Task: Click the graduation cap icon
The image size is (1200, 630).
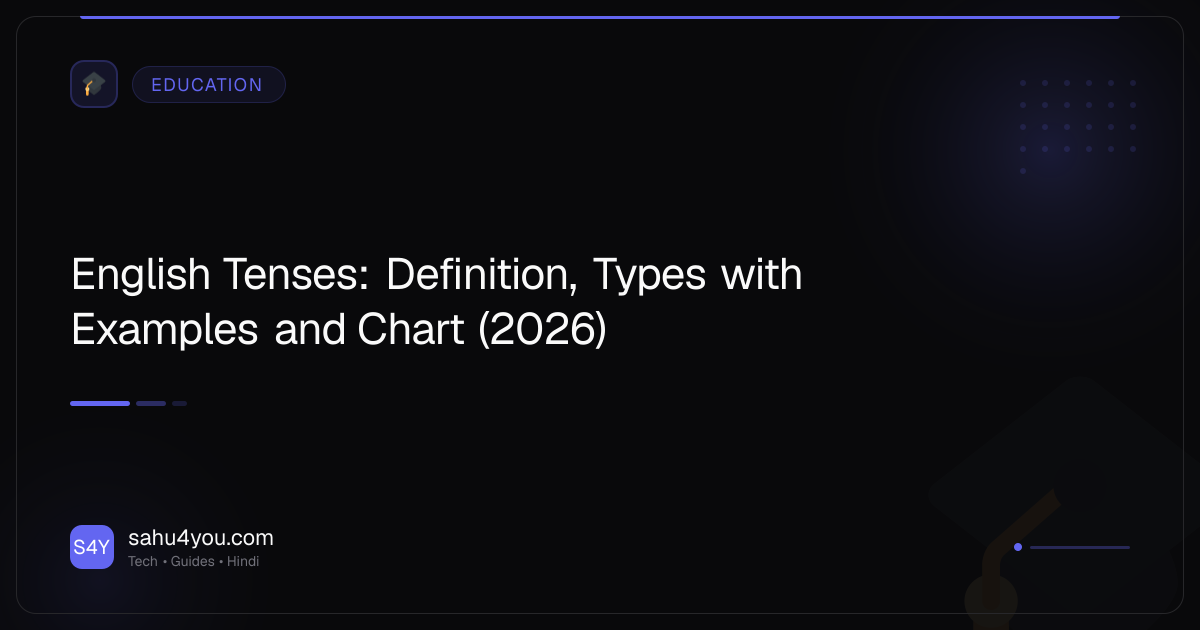Action: (x=94, y=84)
